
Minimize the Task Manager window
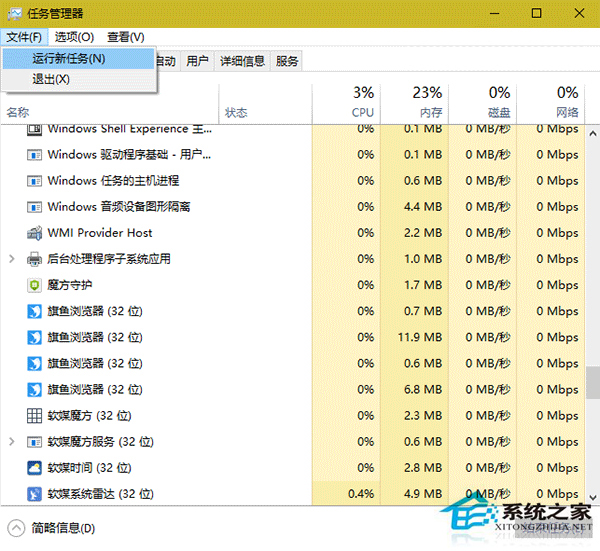(x=495, y=14)
